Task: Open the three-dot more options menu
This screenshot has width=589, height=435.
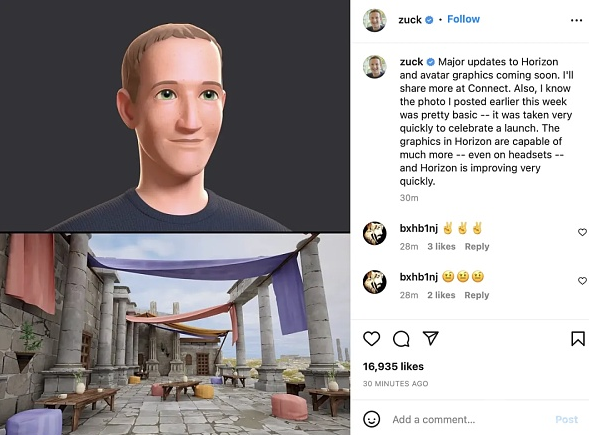Action: 576,20
